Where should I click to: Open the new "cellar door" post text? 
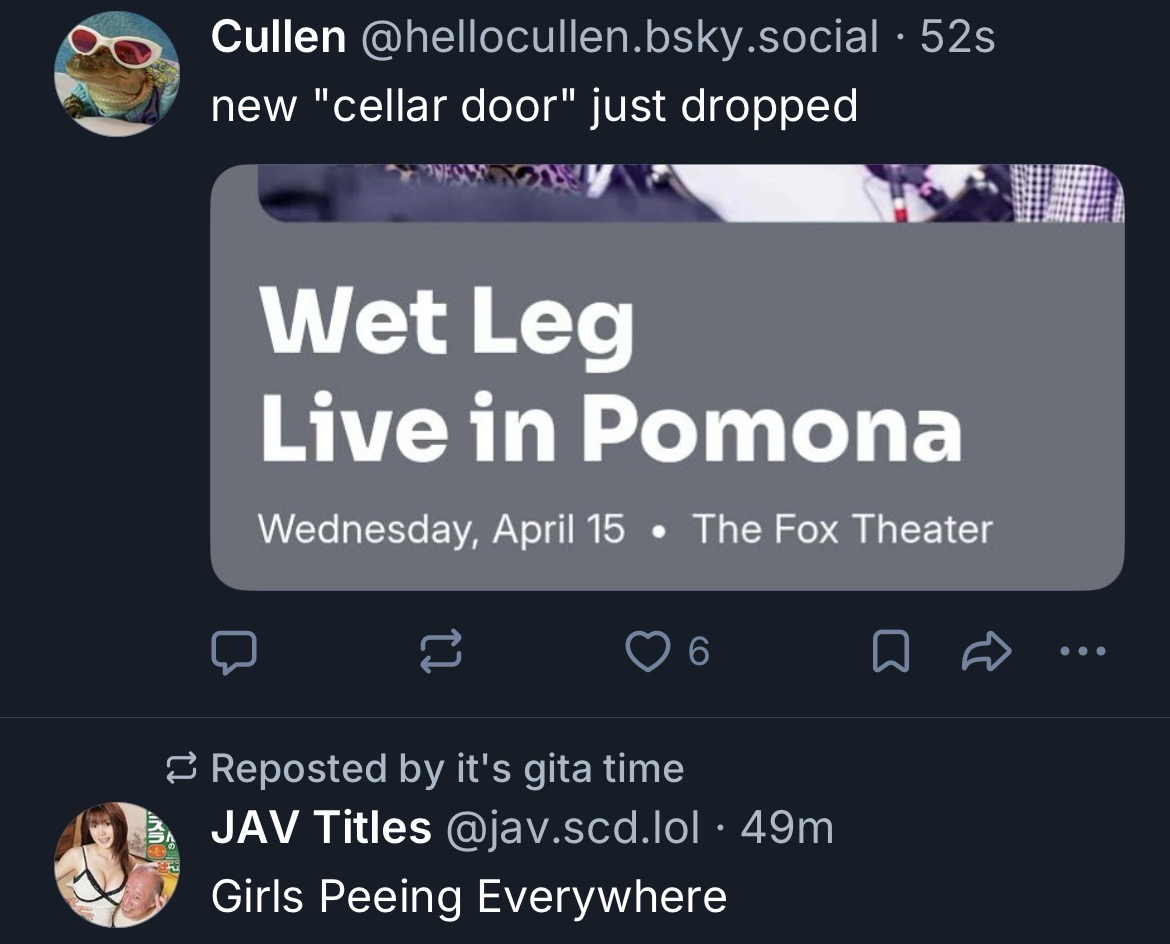(534, 105)
